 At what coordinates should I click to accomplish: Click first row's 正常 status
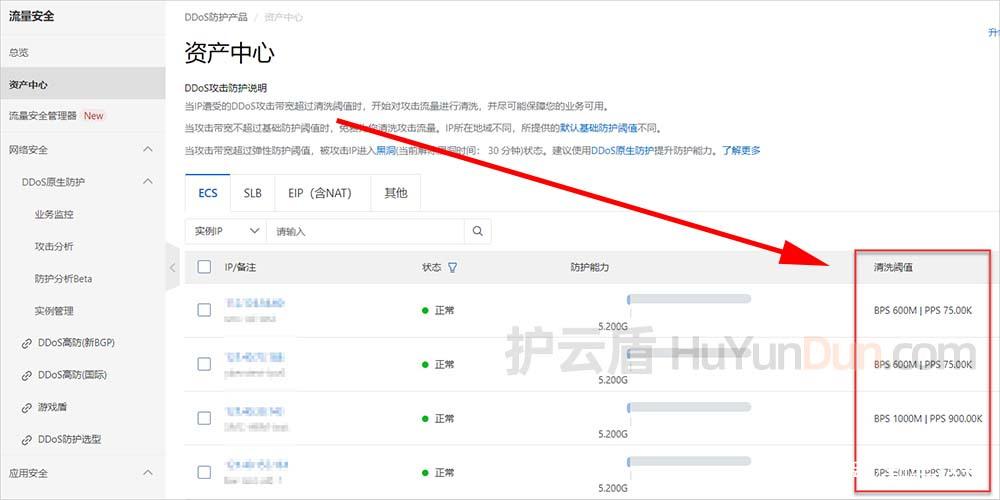click(x=438, y=311)
